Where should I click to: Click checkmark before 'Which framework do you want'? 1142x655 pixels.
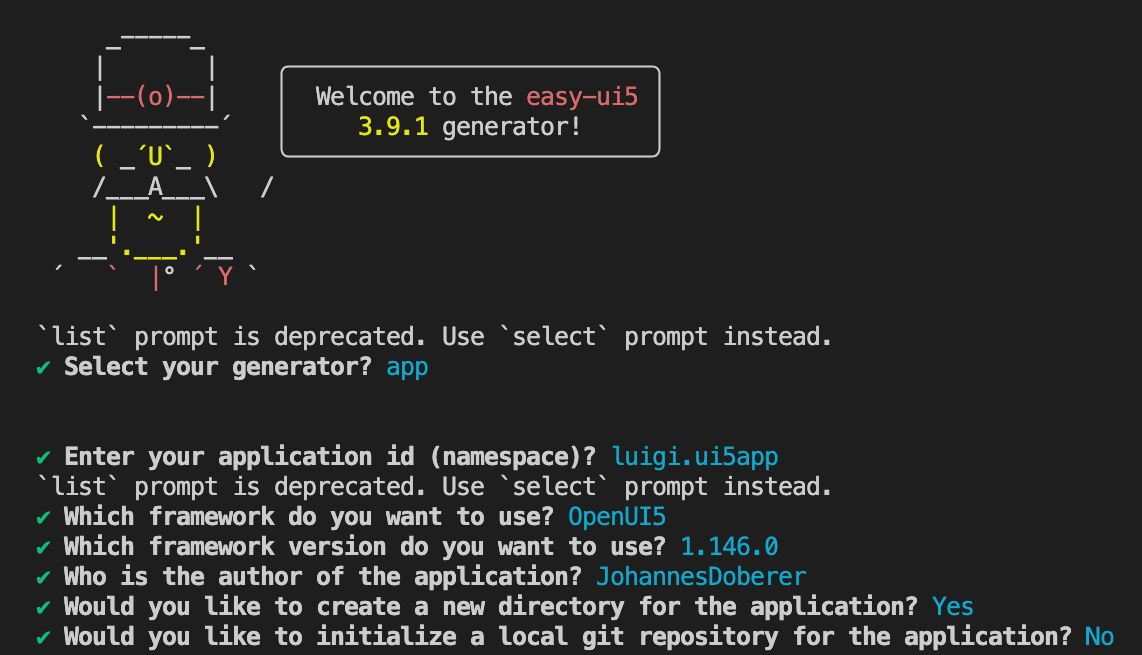pos(43,518)
